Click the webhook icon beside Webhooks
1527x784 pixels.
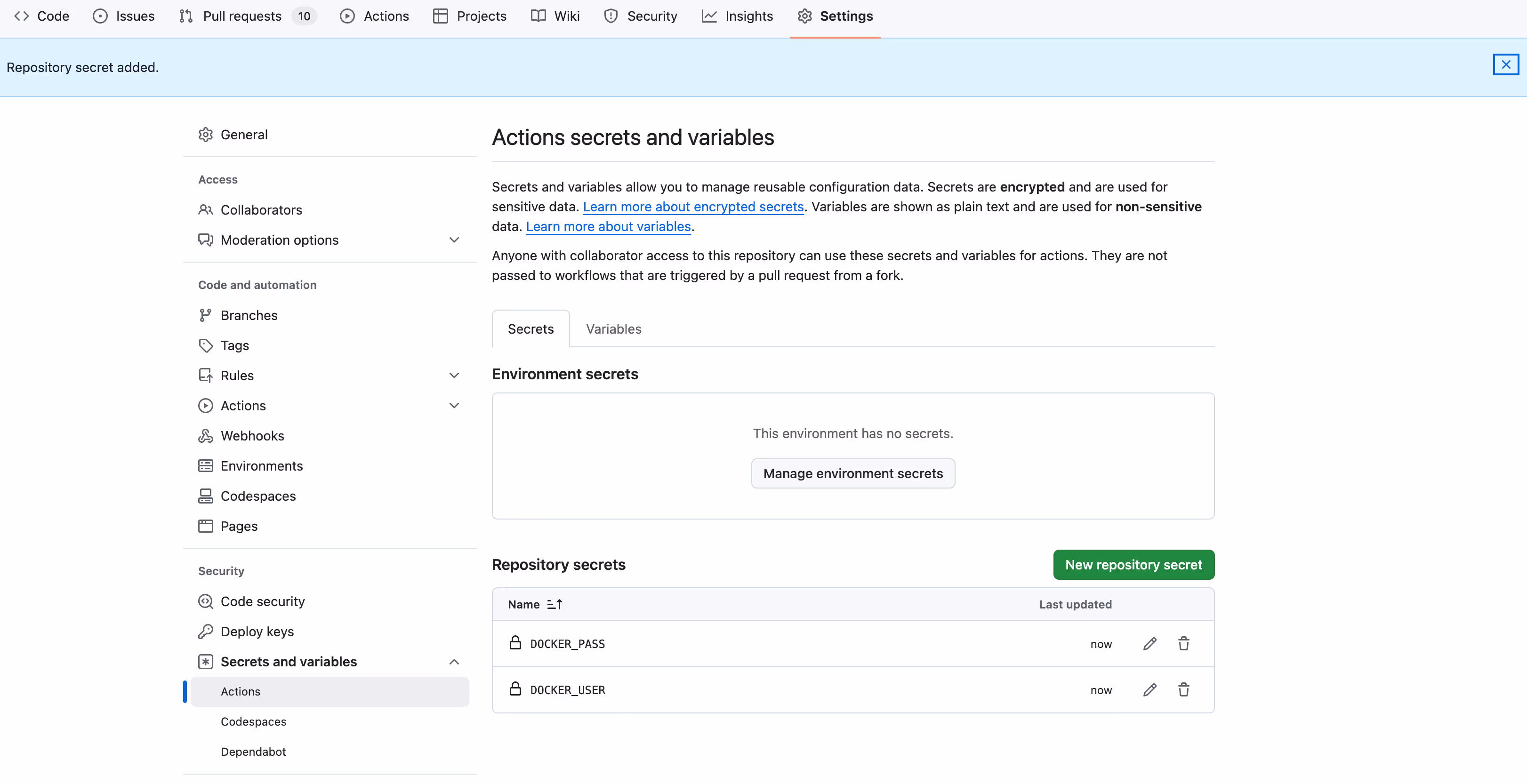click(205, 436)
